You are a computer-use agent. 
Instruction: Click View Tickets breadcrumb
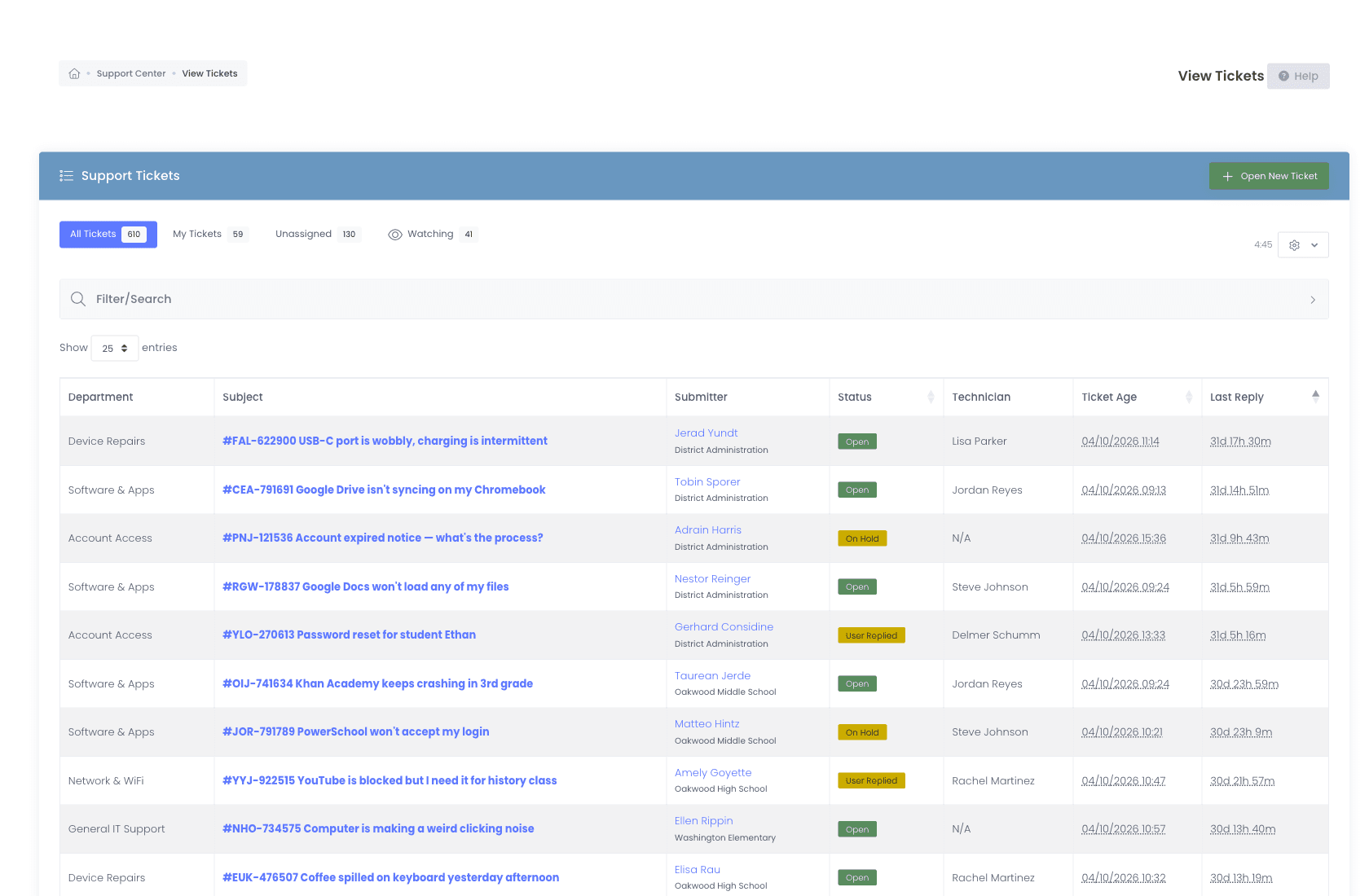[209, 73]
